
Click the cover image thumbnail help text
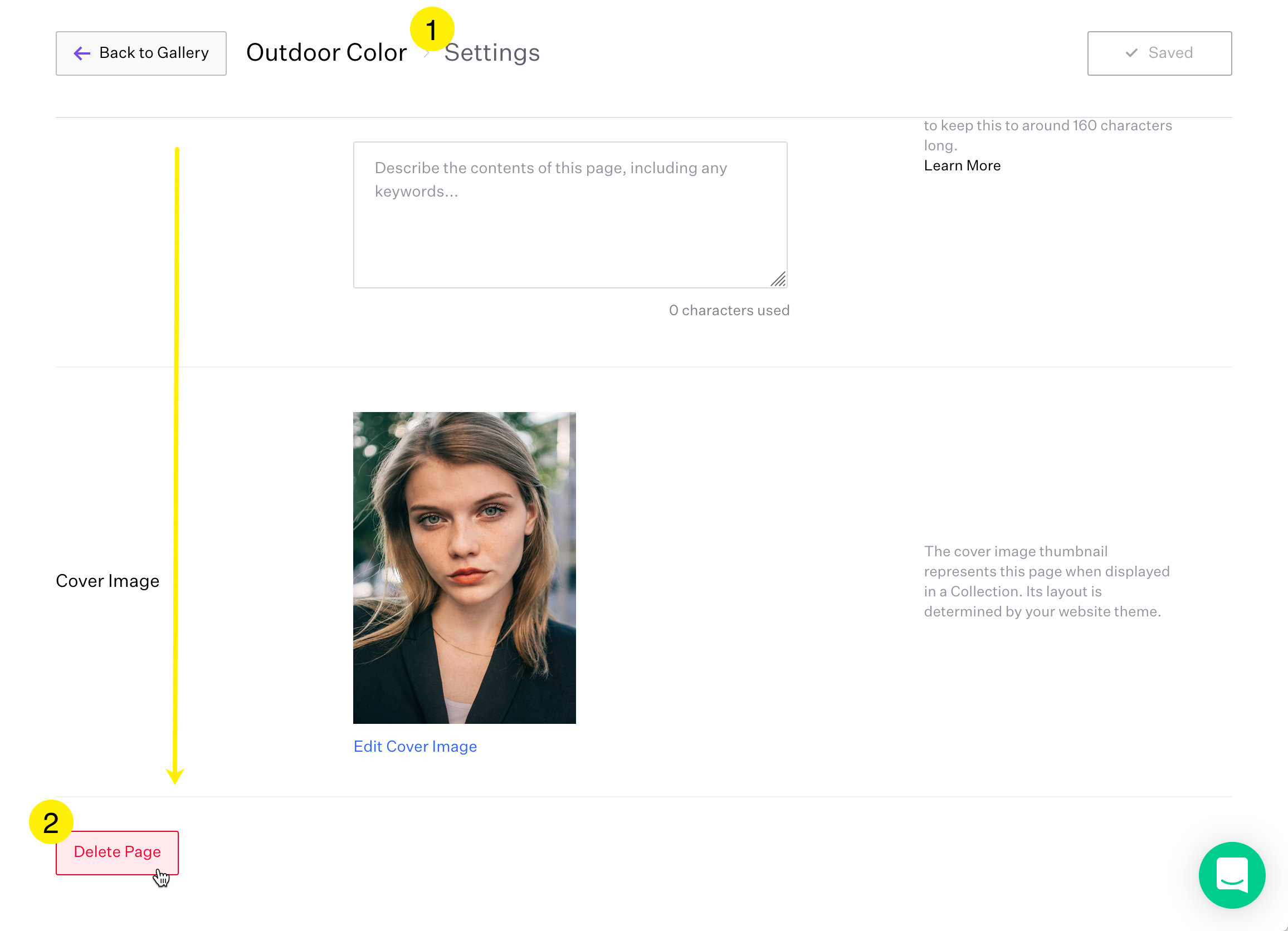tap(1046, 581)
